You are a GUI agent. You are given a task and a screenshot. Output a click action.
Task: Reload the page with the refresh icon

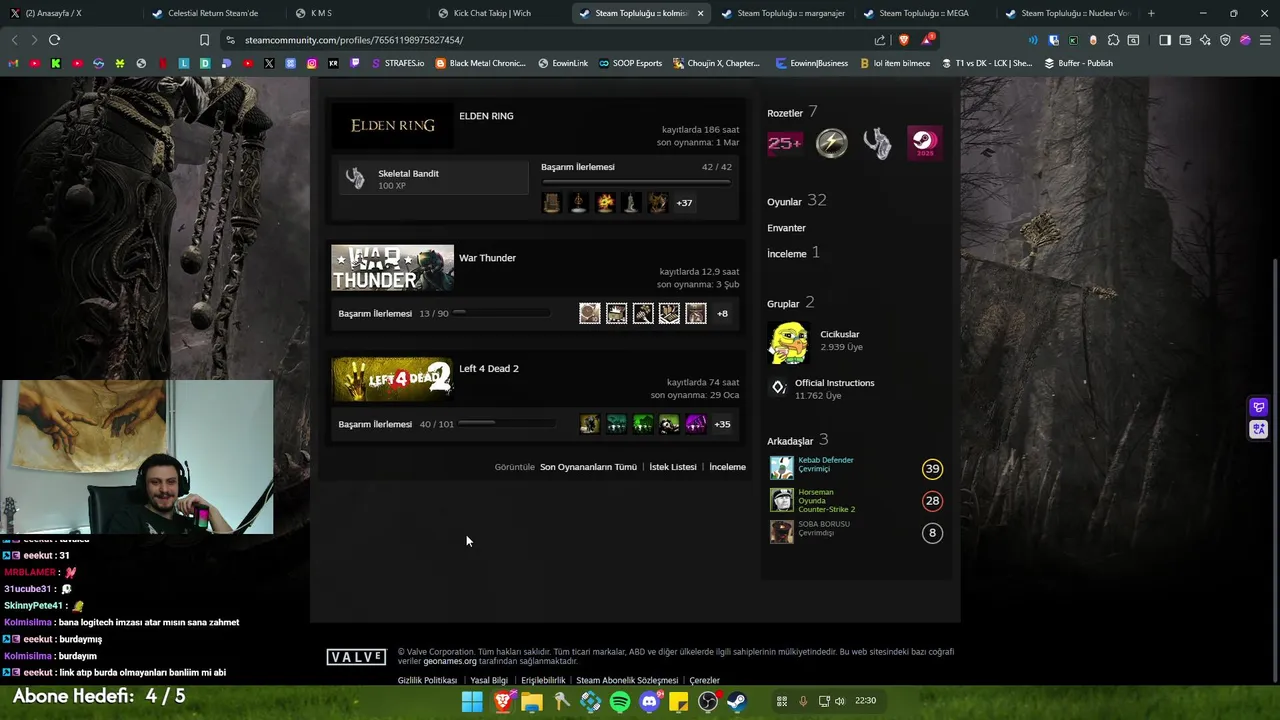(x=54, y=40)
